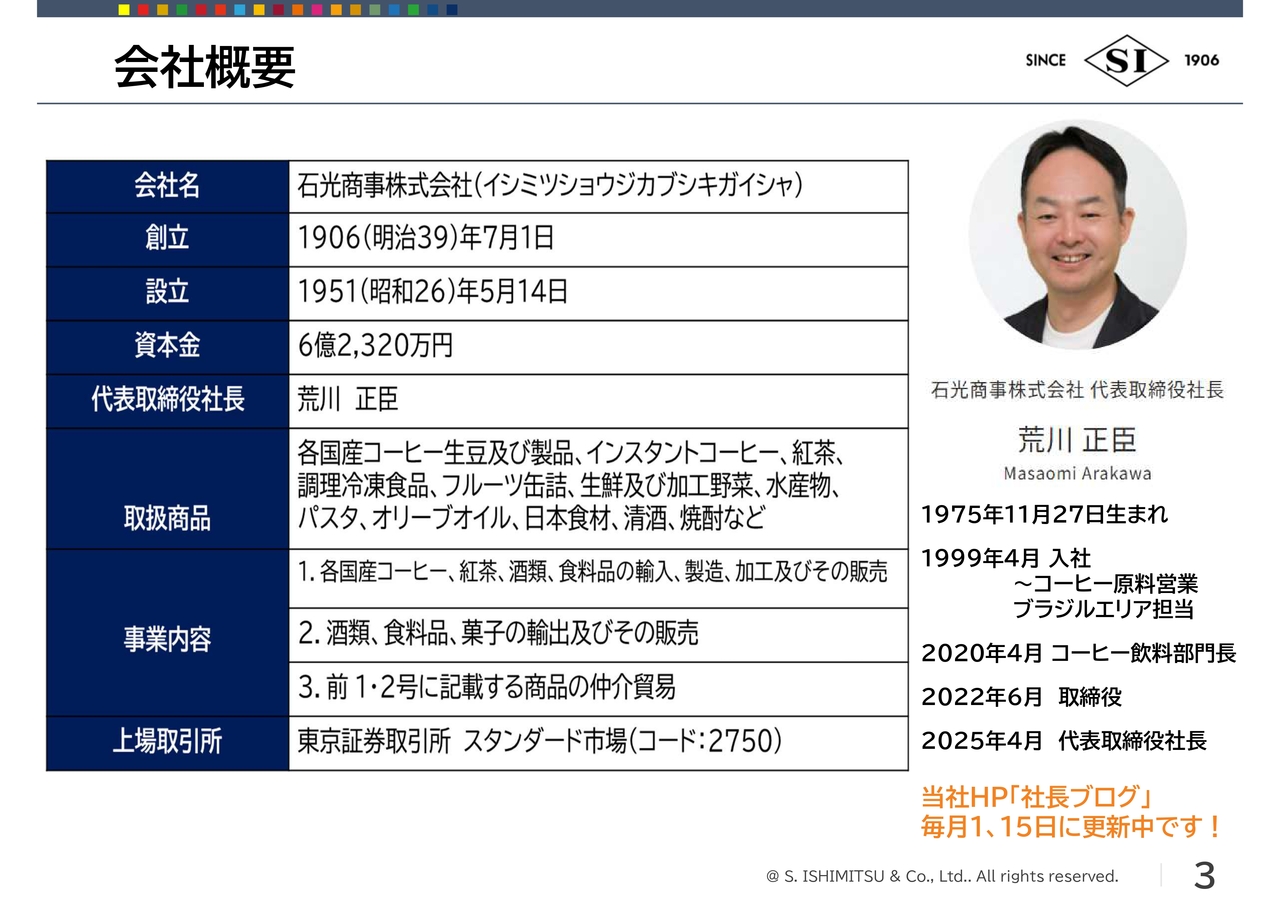This screenshot has height=905, width=1280.
Task: Select the 創立 row label
Action: (x=167, y=239)
